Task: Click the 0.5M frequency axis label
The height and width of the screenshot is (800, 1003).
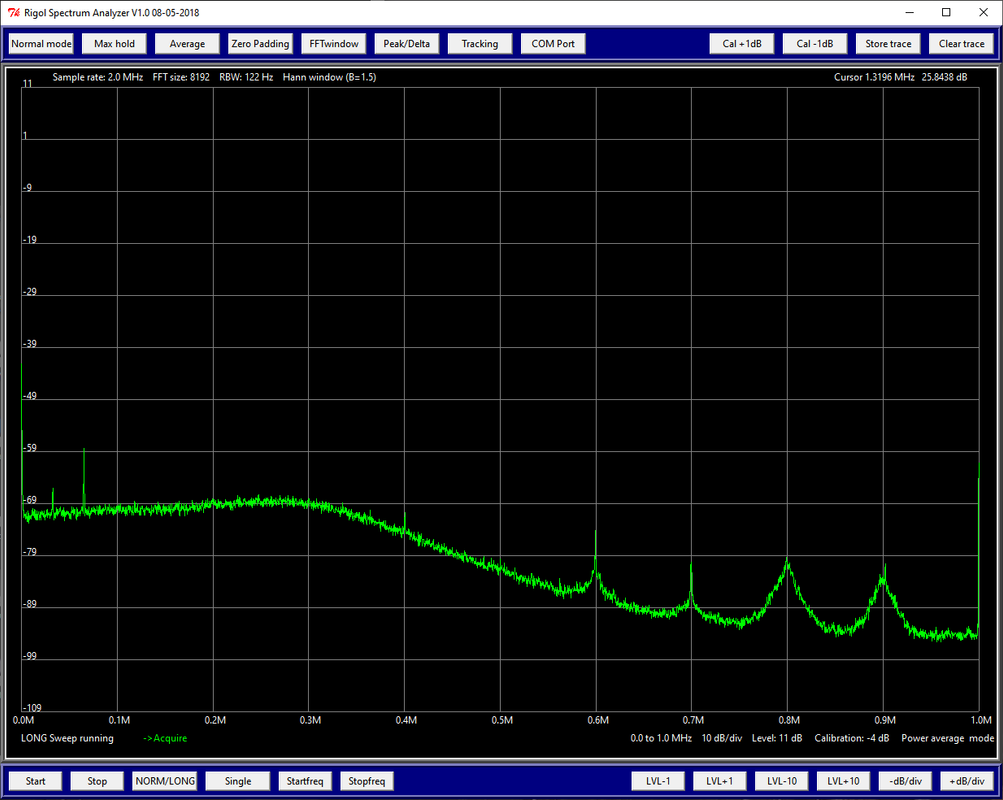Action: (x=502, y=720)
